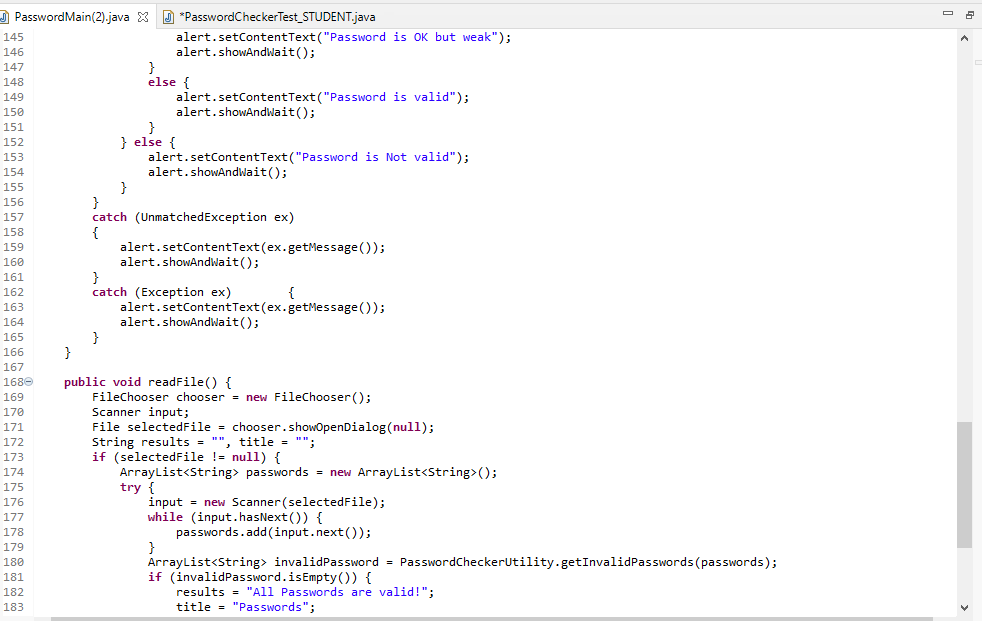Click vertical scrollbar up arrow

(964, 38)
